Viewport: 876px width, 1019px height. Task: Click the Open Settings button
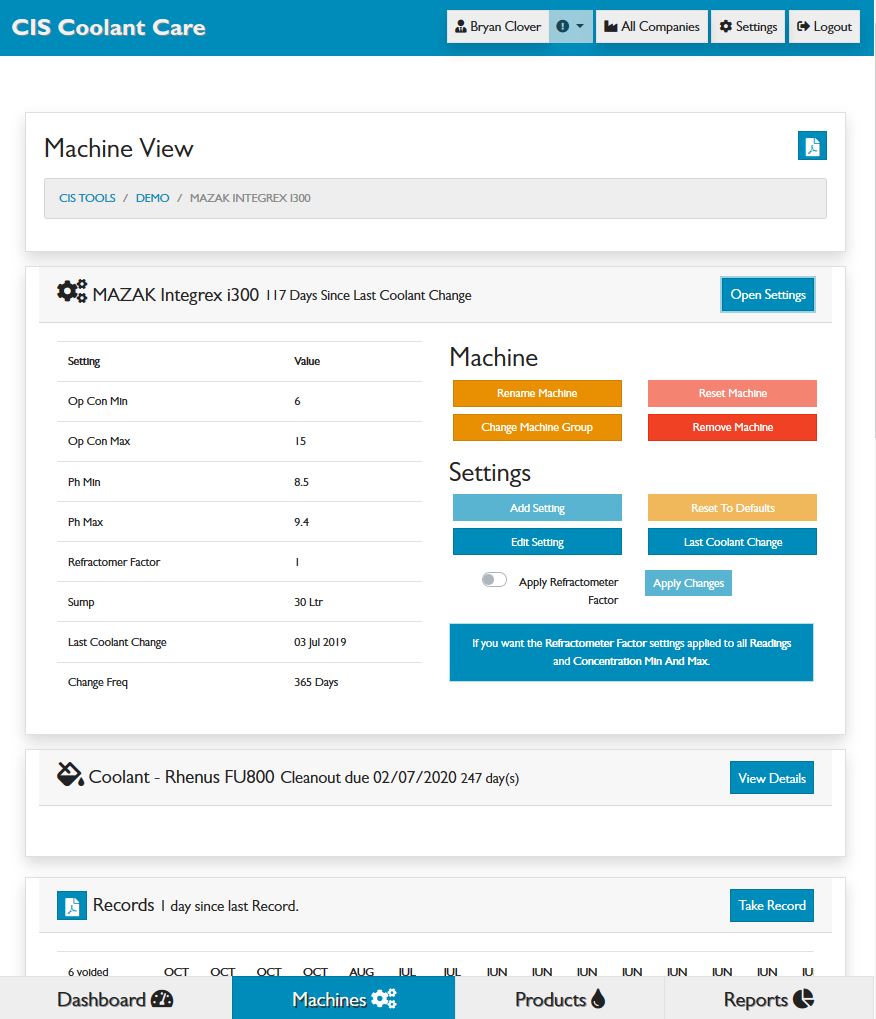click(x=767, y=294)
